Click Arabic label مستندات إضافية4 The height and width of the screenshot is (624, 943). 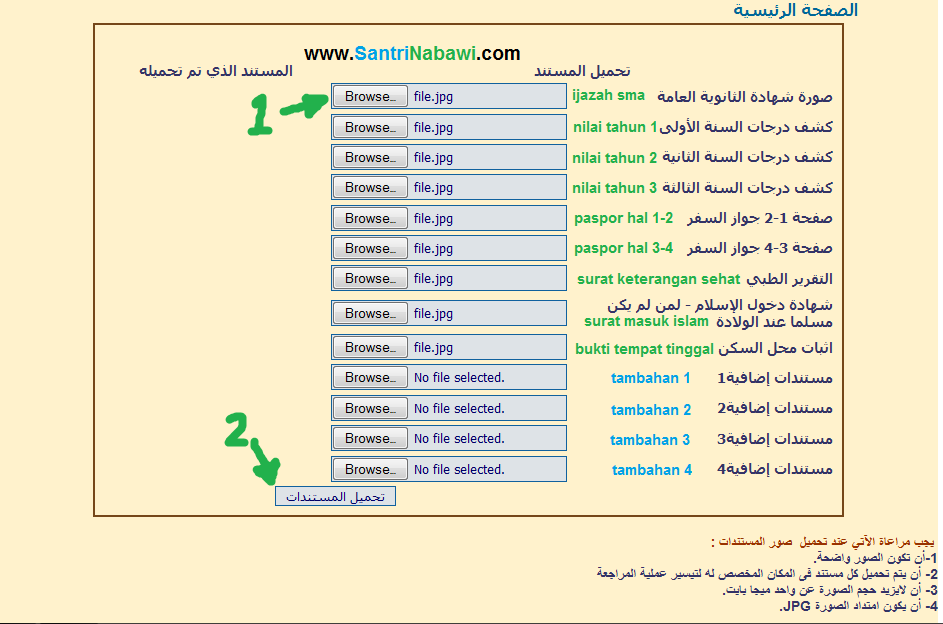775,469
